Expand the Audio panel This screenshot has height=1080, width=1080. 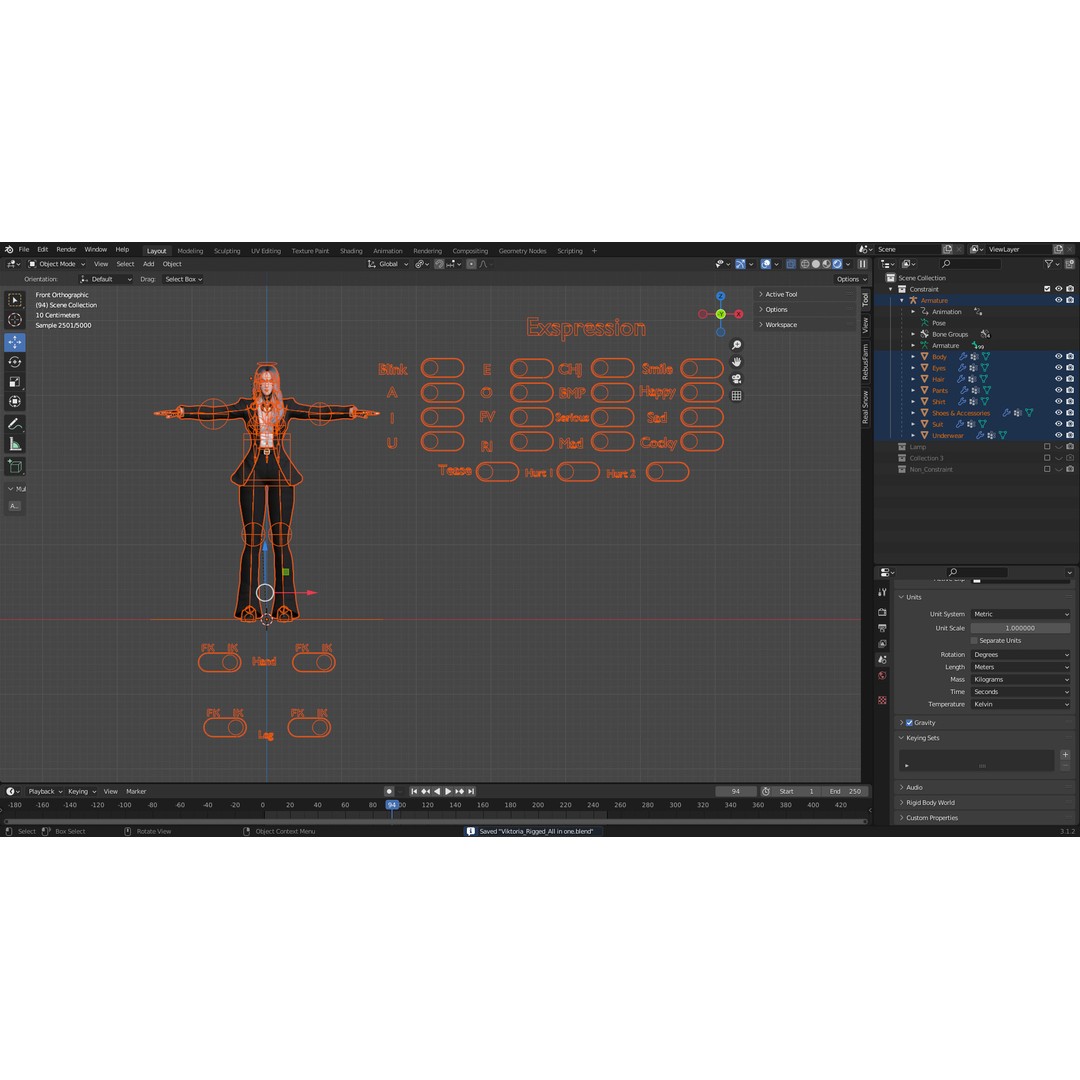pyautogui.click(x=914, y=787)
